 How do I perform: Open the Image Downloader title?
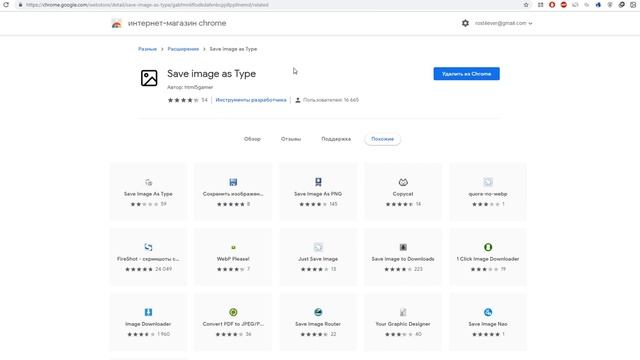148,324
